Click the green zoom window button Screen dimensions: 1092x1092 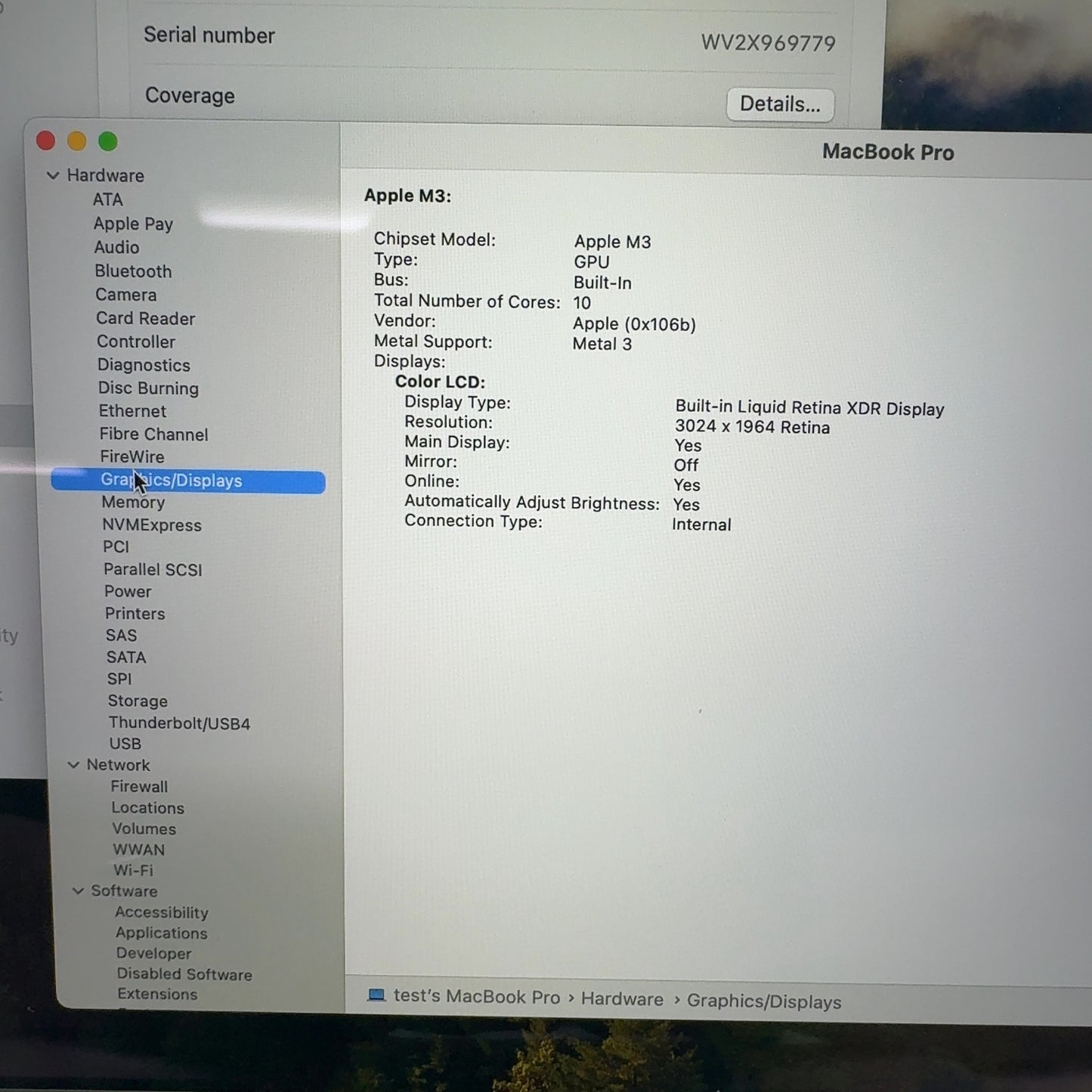[108, 141]
